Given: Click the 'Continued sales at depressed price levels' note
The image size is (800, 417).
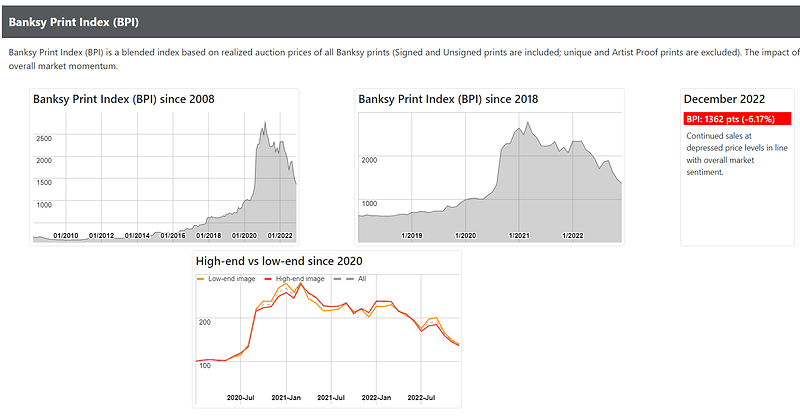Looking at the screenshot, I should pyautogui.click(x=737, y=154).
